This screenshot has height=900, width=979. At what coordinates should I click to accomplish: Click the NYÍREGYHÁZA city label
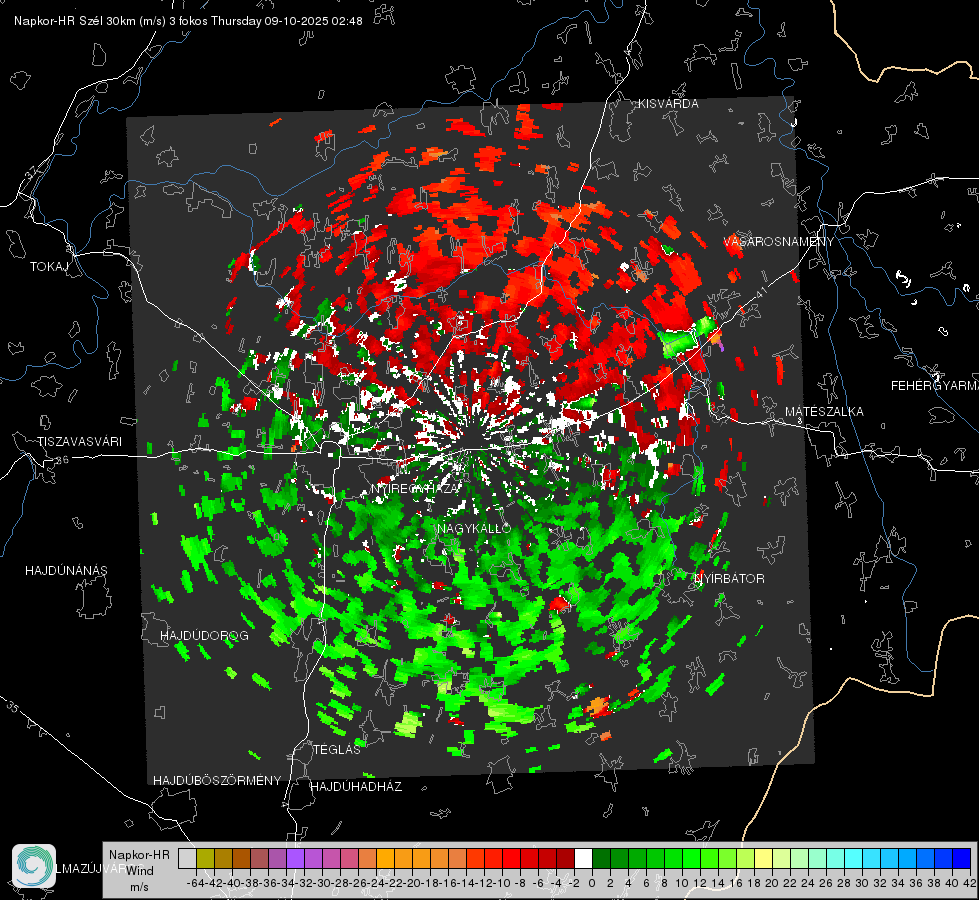[x=416, y=489]
